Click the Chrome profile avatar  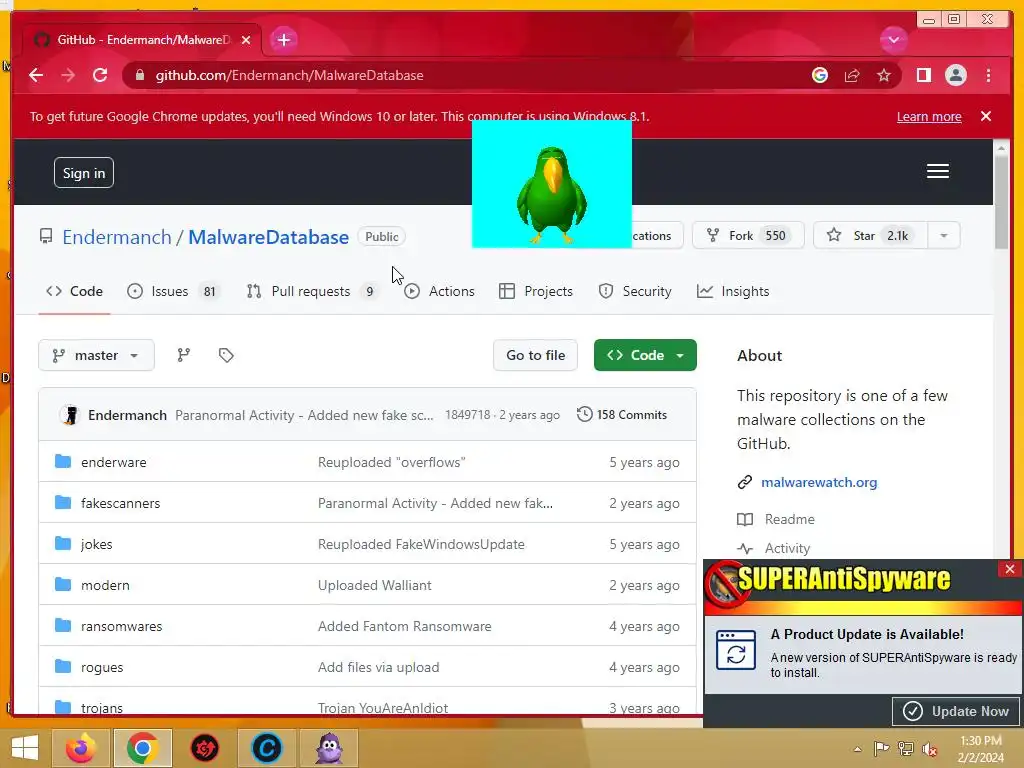955,75
